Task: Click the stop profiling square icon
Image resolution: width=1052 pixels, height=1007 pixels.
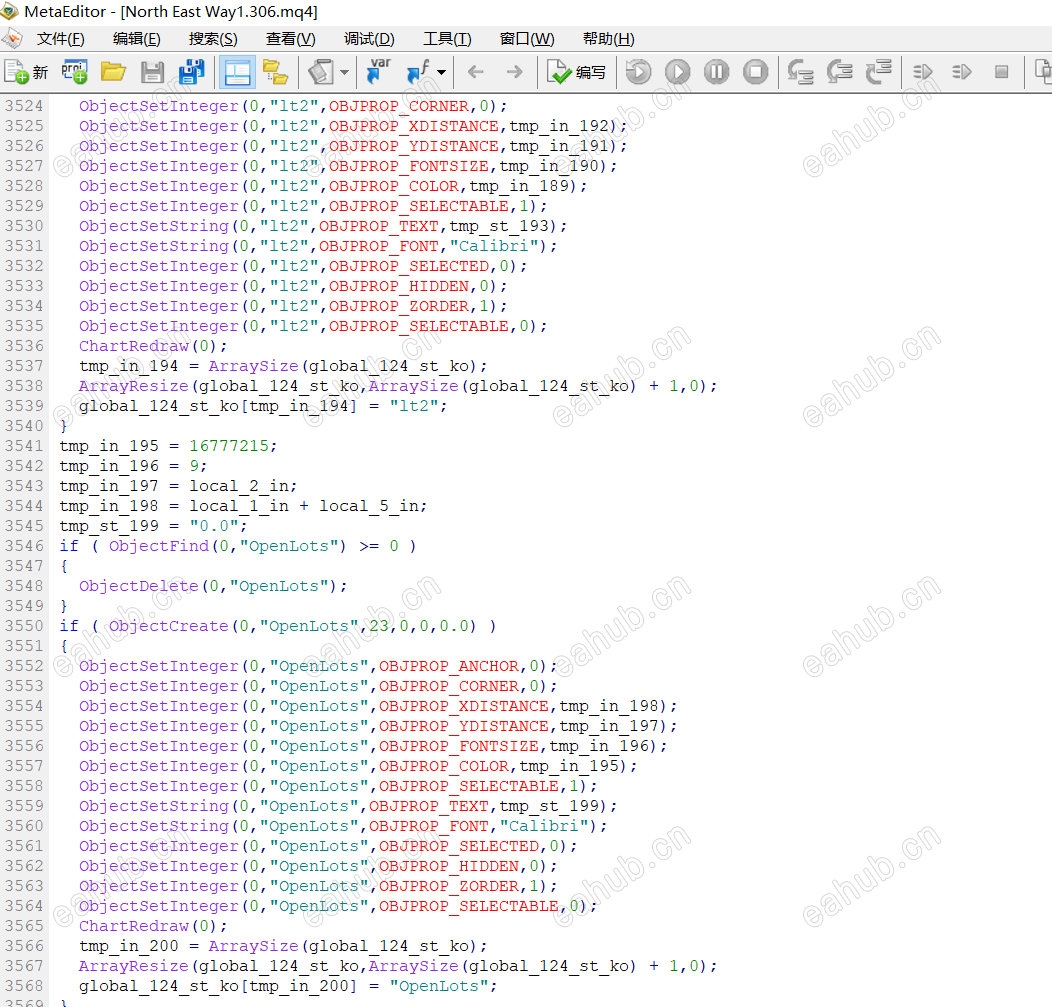Action: coord(1002,72)
